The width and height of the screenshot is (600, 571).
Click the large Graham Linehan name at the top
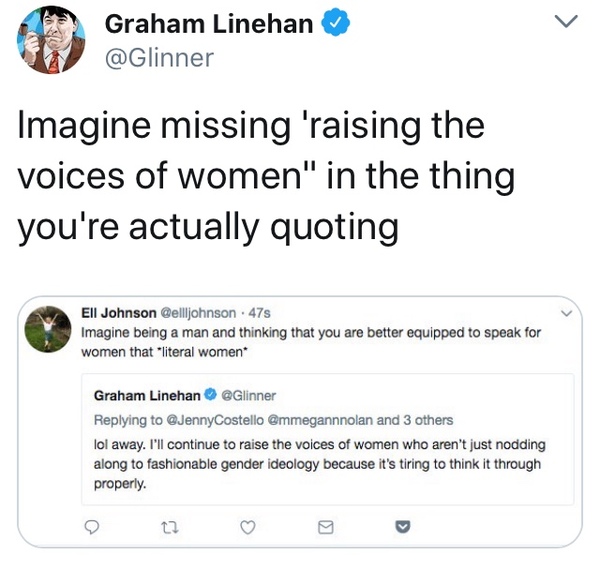click(x=209, y=25)
